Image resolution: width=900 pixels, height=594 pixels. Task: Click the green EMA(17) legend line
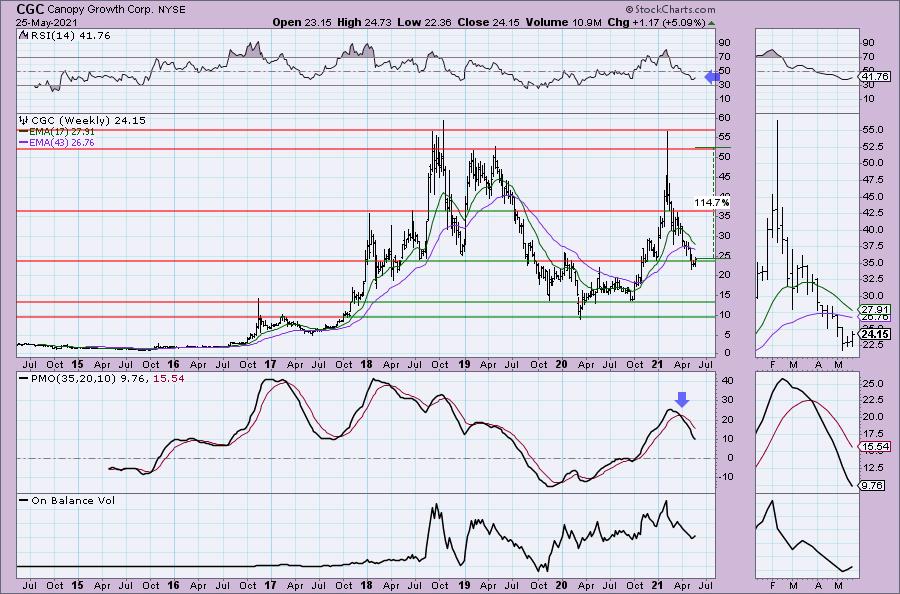tap(24, 131)
